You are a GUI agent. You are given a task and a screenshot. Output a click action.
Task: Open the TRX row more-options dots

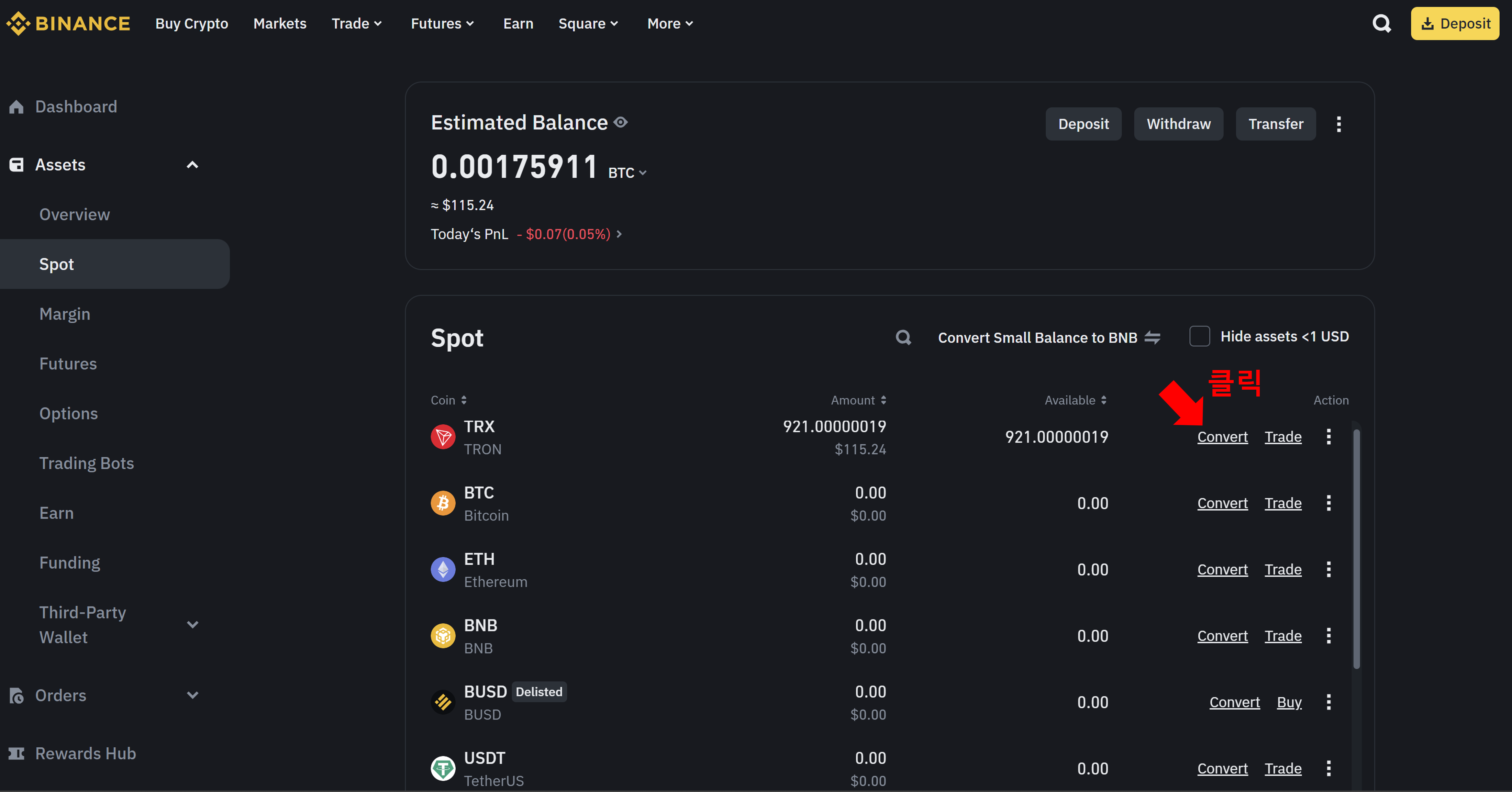(x=1328, y=436)
